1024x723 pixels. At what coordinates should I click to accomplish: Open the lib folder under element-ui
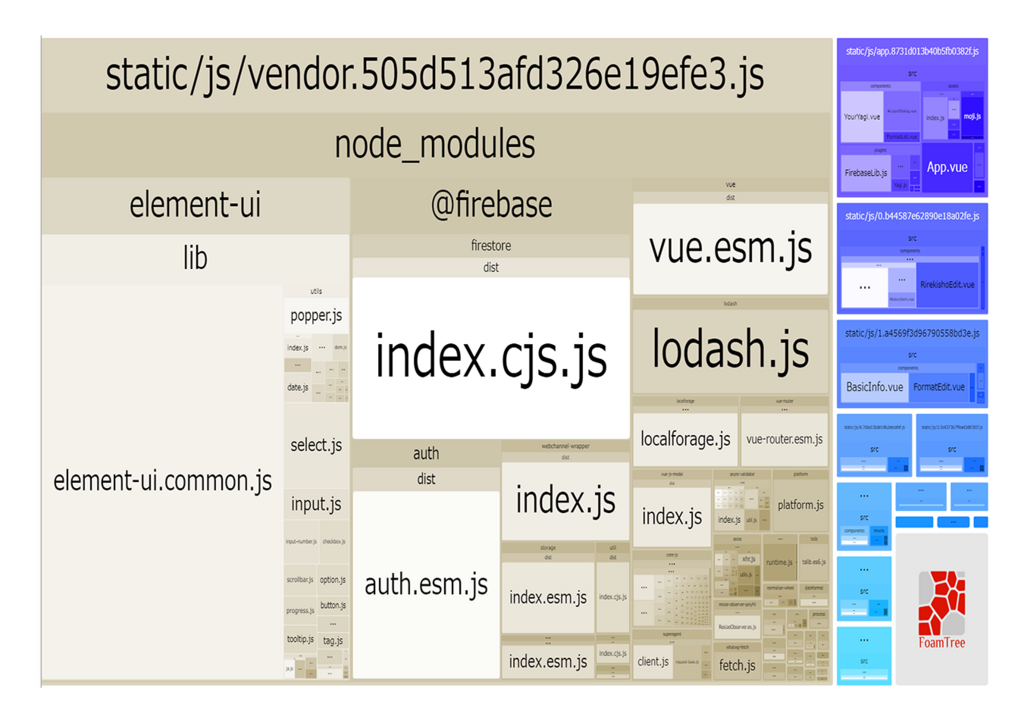click(x=195, y=258)
